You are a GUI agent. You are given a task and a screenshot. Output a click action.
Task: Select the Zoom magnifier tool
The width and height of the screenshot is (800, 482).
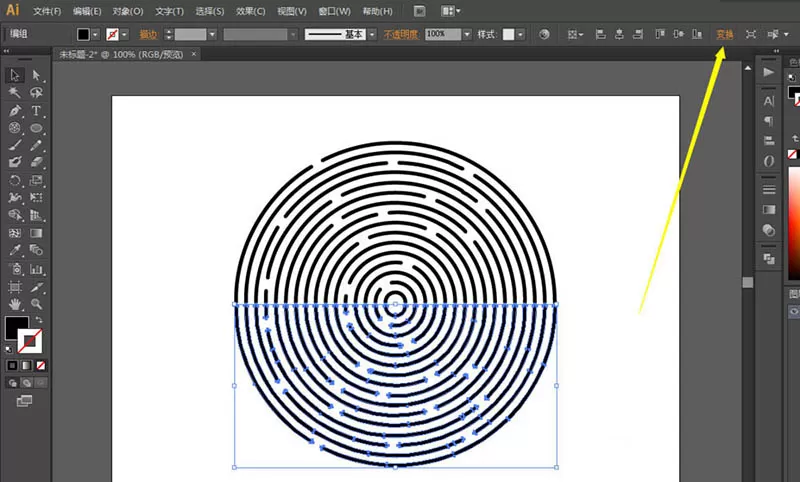[x=36, y=305]
